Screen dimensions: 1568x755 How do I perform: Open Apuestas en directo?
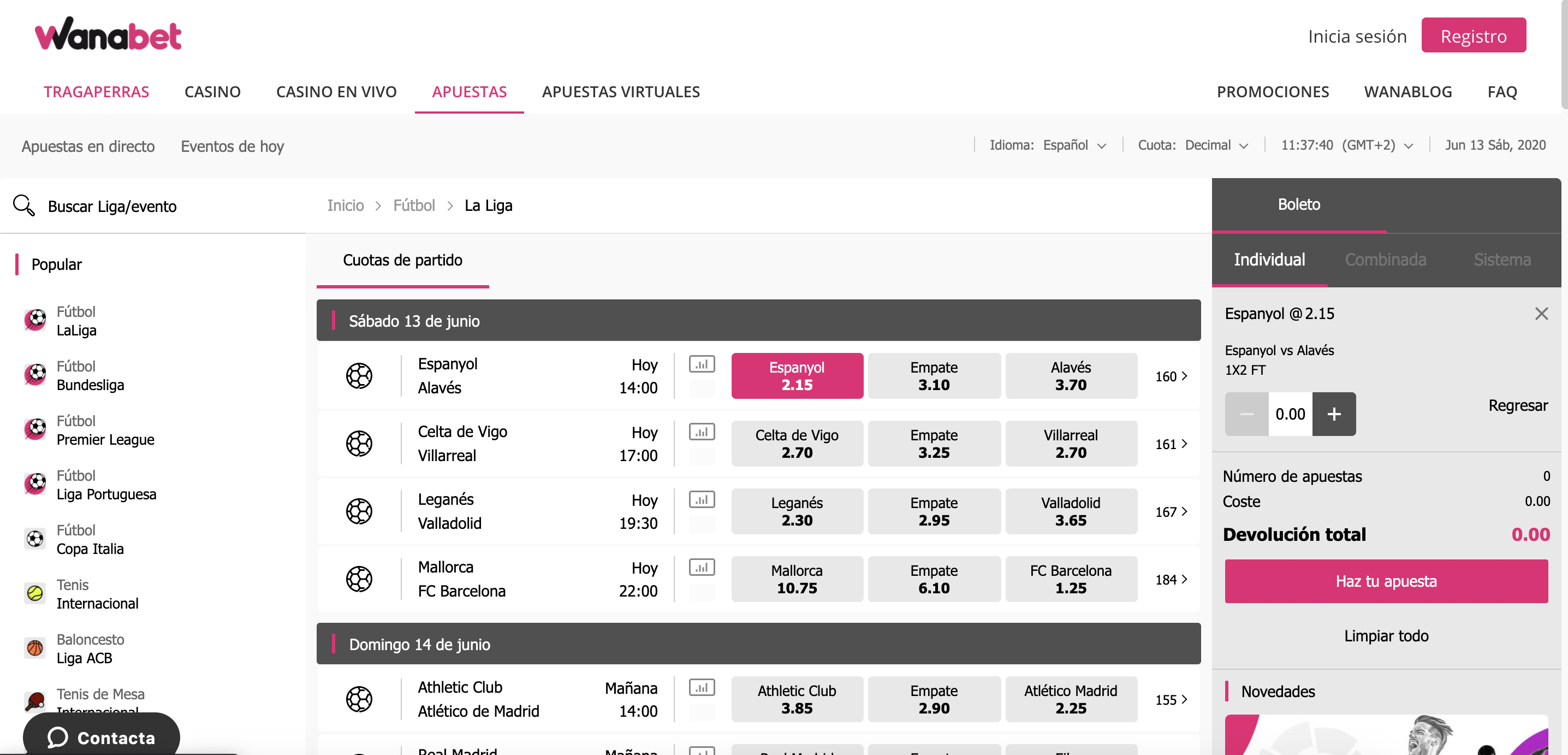(88, 146)
